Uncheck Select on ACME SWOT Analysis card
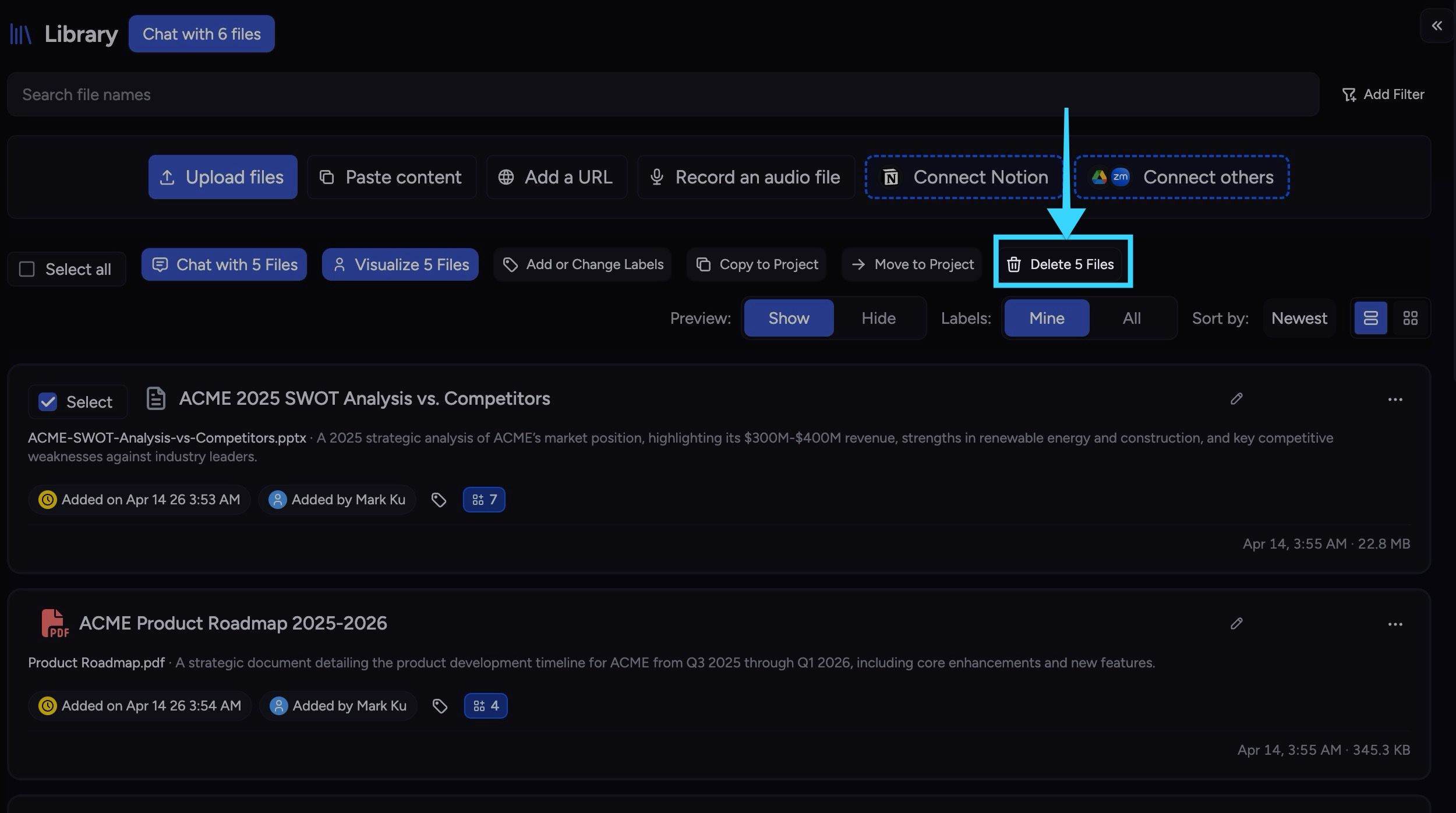This screenshot has height=813, width=1456. click(48, 402)
